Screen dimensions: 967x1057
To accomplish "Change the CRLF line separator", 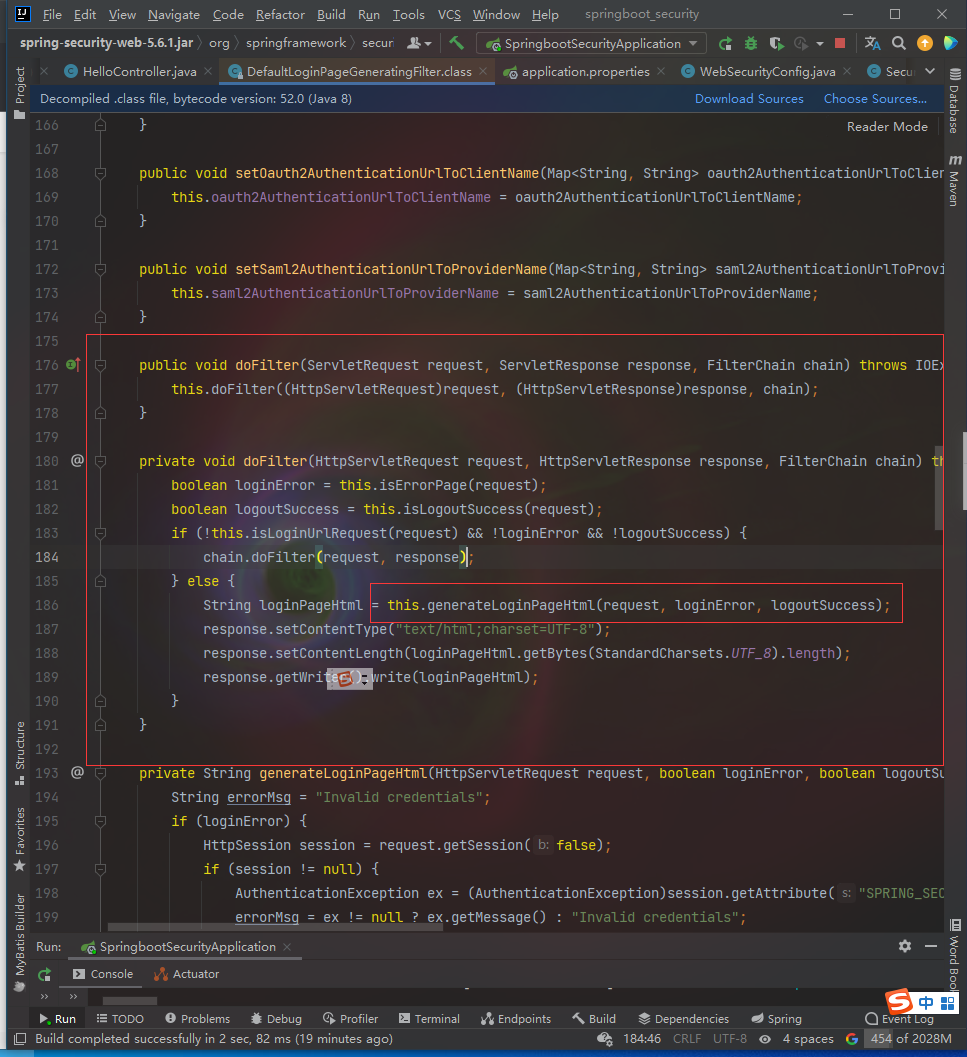I will click(686, 1039).
